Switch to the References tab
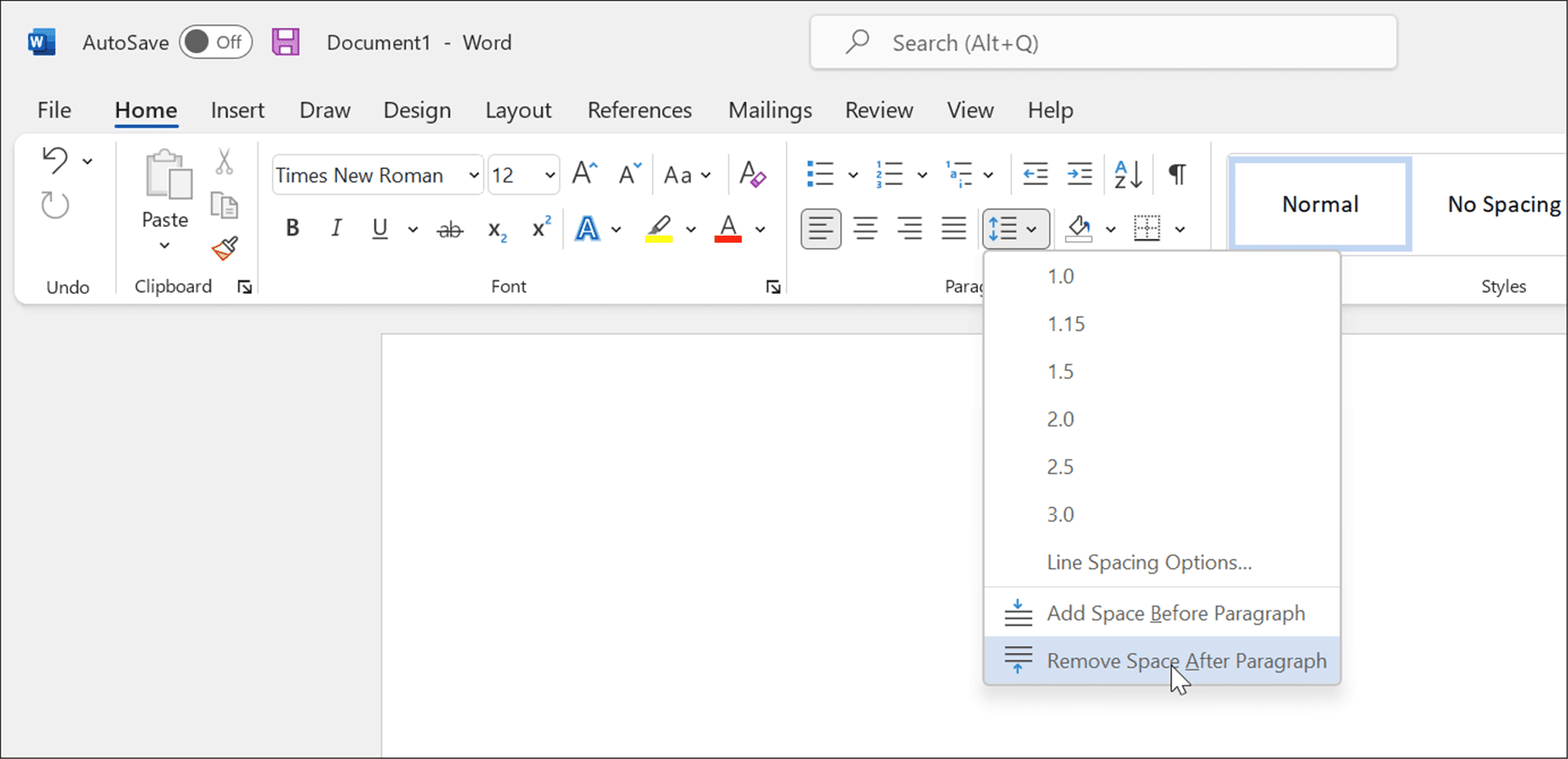The image size is (1568, 759). pyautogui.click(x=639, y=110)
